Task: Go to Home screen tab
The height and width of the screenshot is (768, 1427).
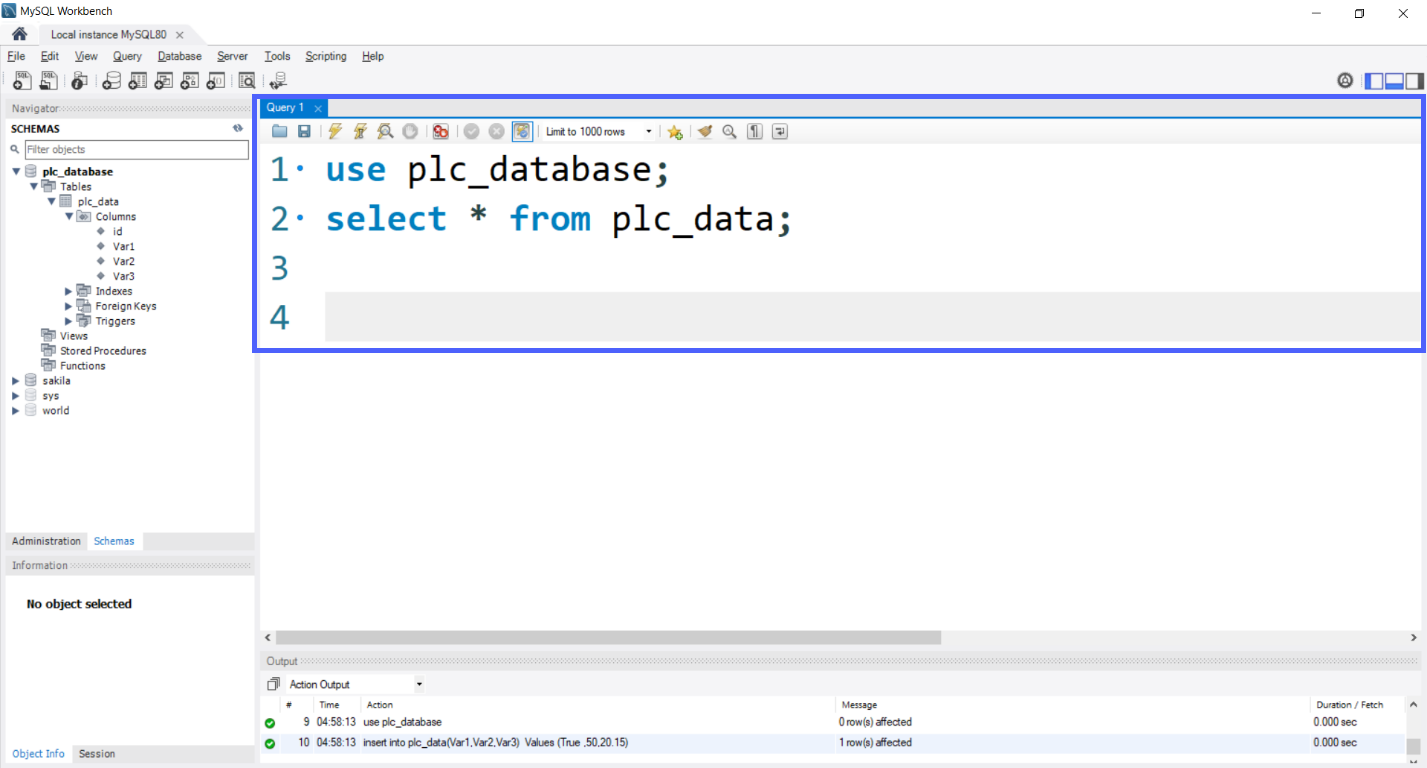Action: pyautogui.click(x=19, y=34)
